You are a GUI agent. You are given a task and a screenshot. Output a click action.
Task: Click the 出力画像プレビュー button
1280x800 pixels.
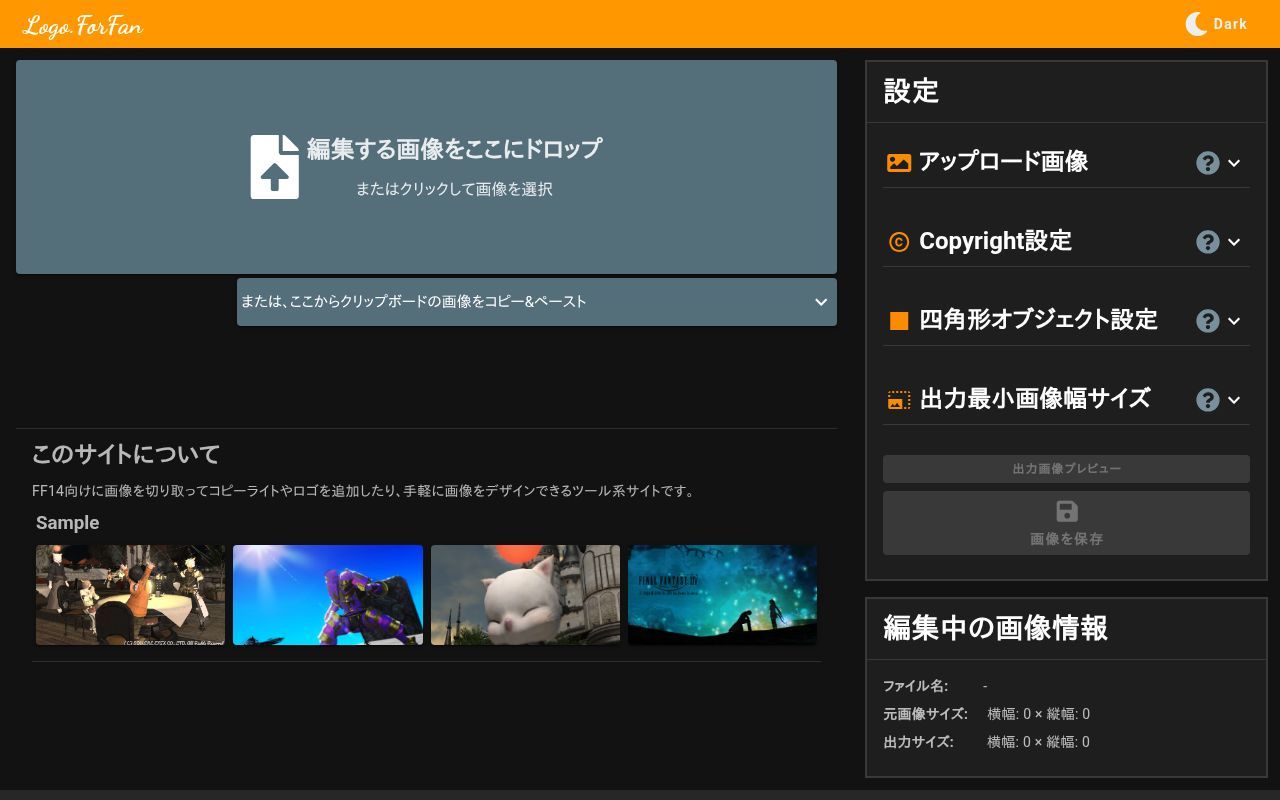pos(1066,469)
